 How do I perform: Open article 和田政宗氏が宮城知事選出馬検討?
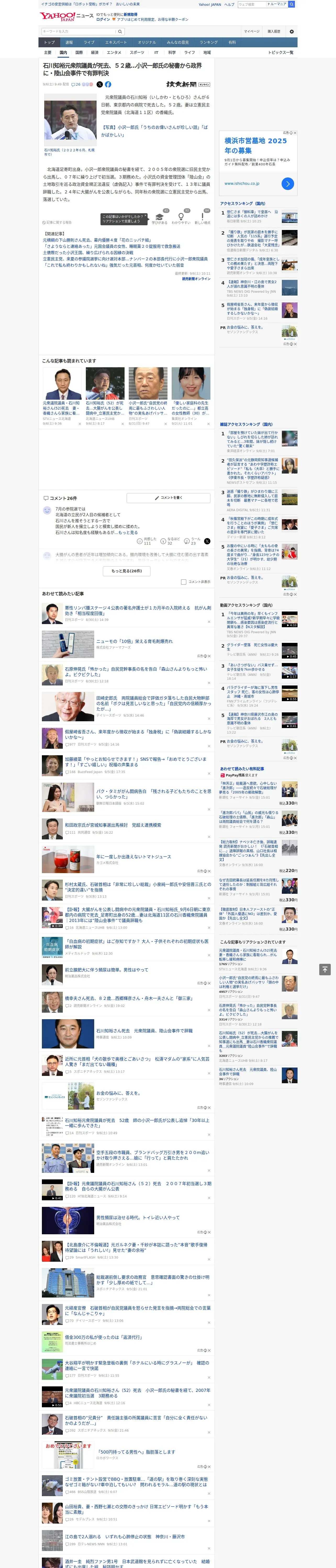tap(113, 825)
